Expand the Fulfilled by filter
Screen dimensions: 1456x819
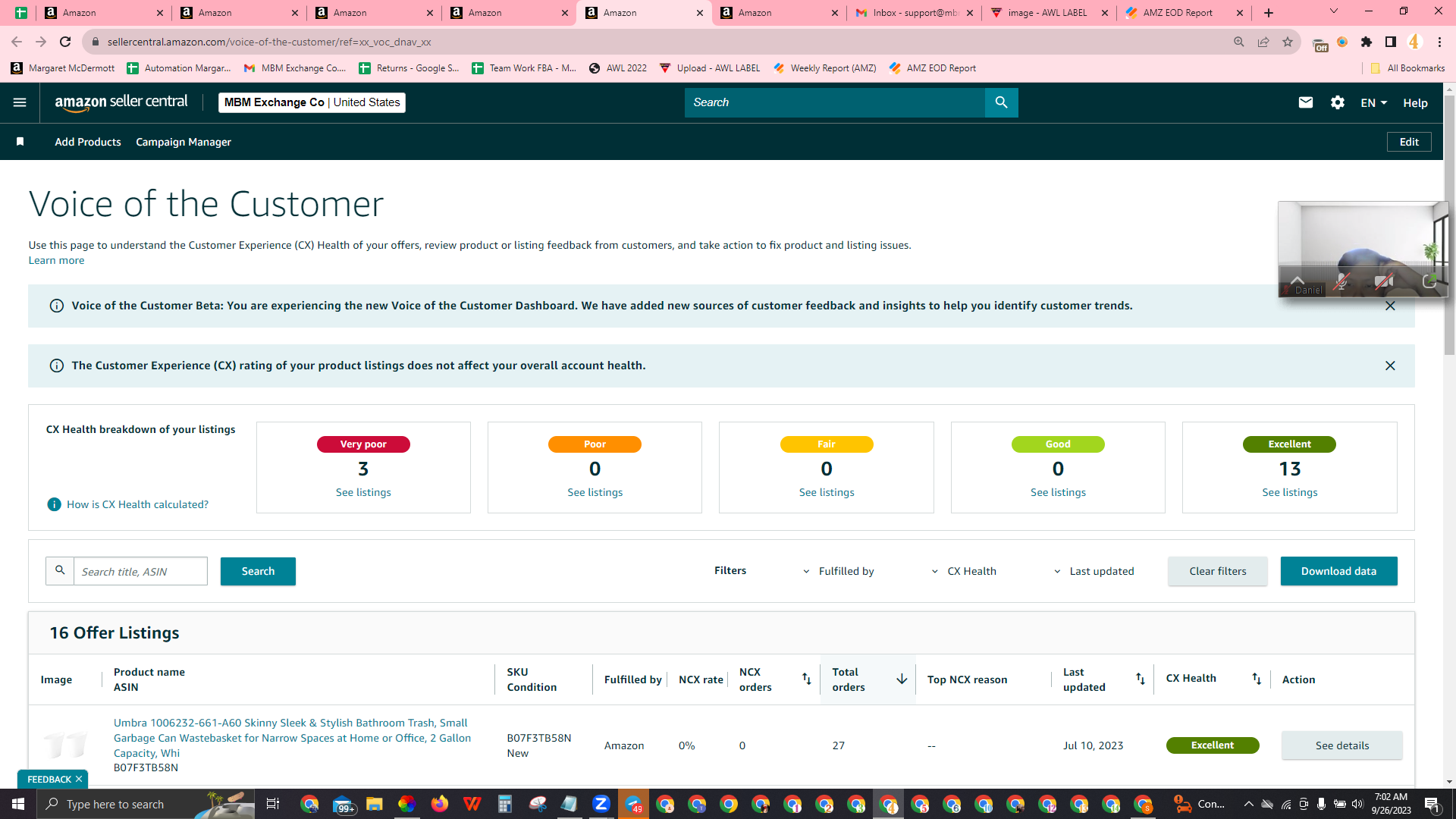point(838,571)
